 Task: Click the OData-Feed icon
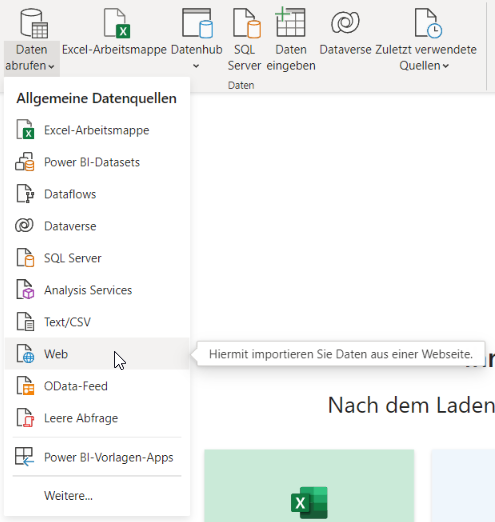(x=25, y=386)
